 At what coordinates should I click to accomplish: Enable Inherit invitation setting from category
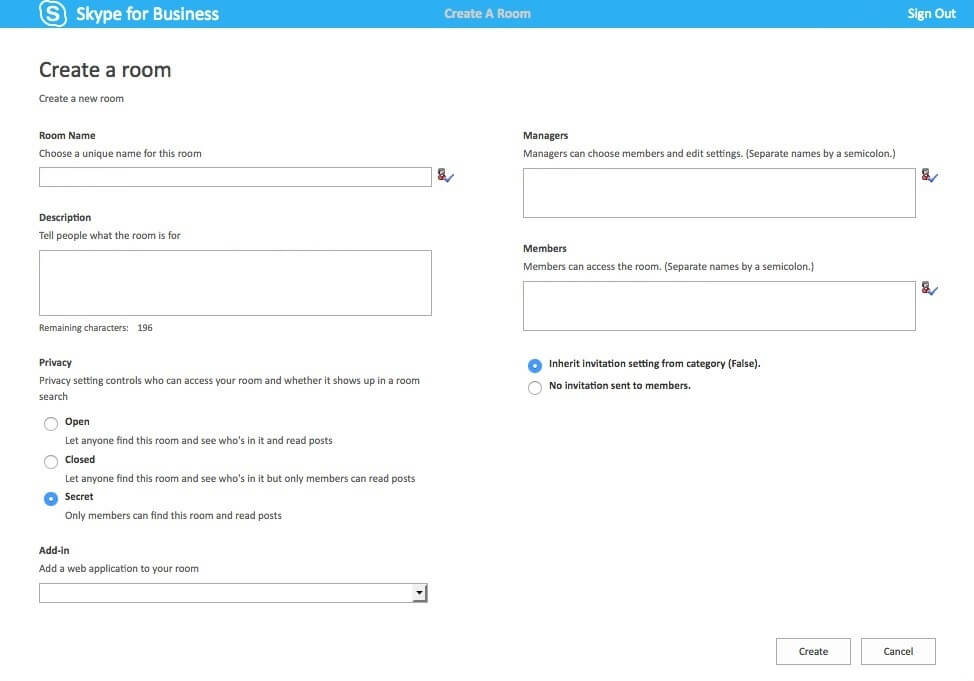click(x=534, y=365)
